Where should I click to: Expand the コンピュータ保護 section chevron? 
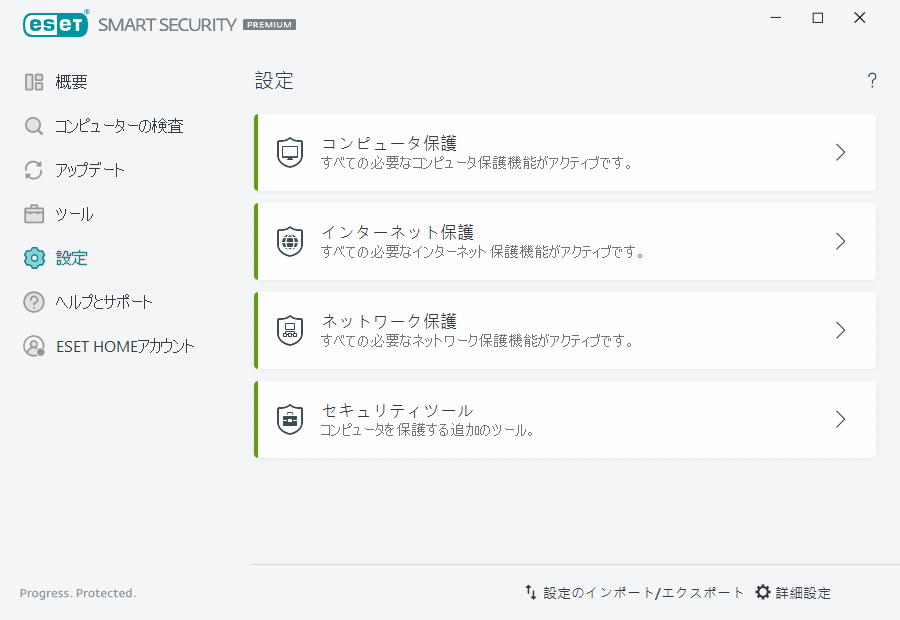840,152
